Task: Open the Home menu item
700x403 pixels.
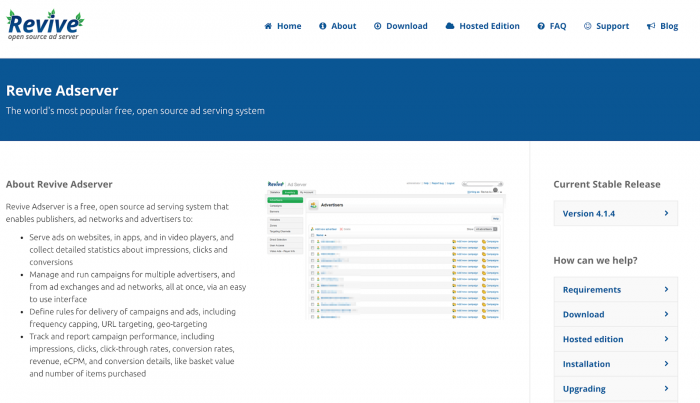Action: (289, 26)
